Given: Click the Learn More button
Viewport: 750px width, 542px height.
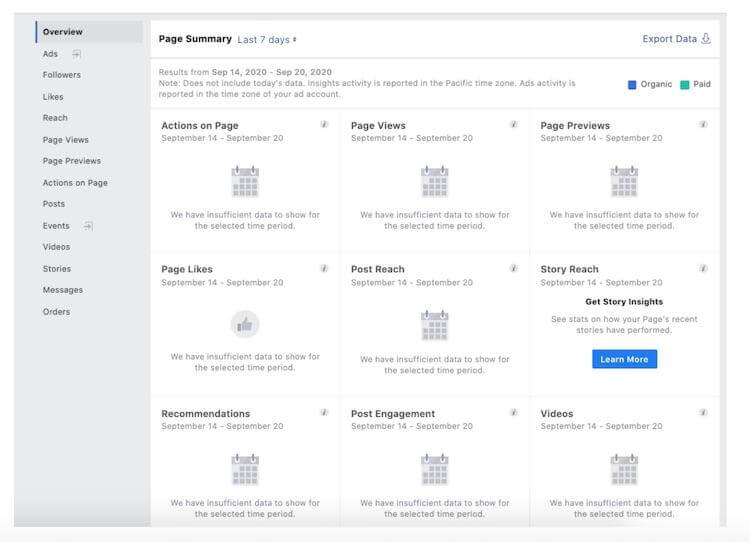Looking at the screenshot, I should pos(624,359).
